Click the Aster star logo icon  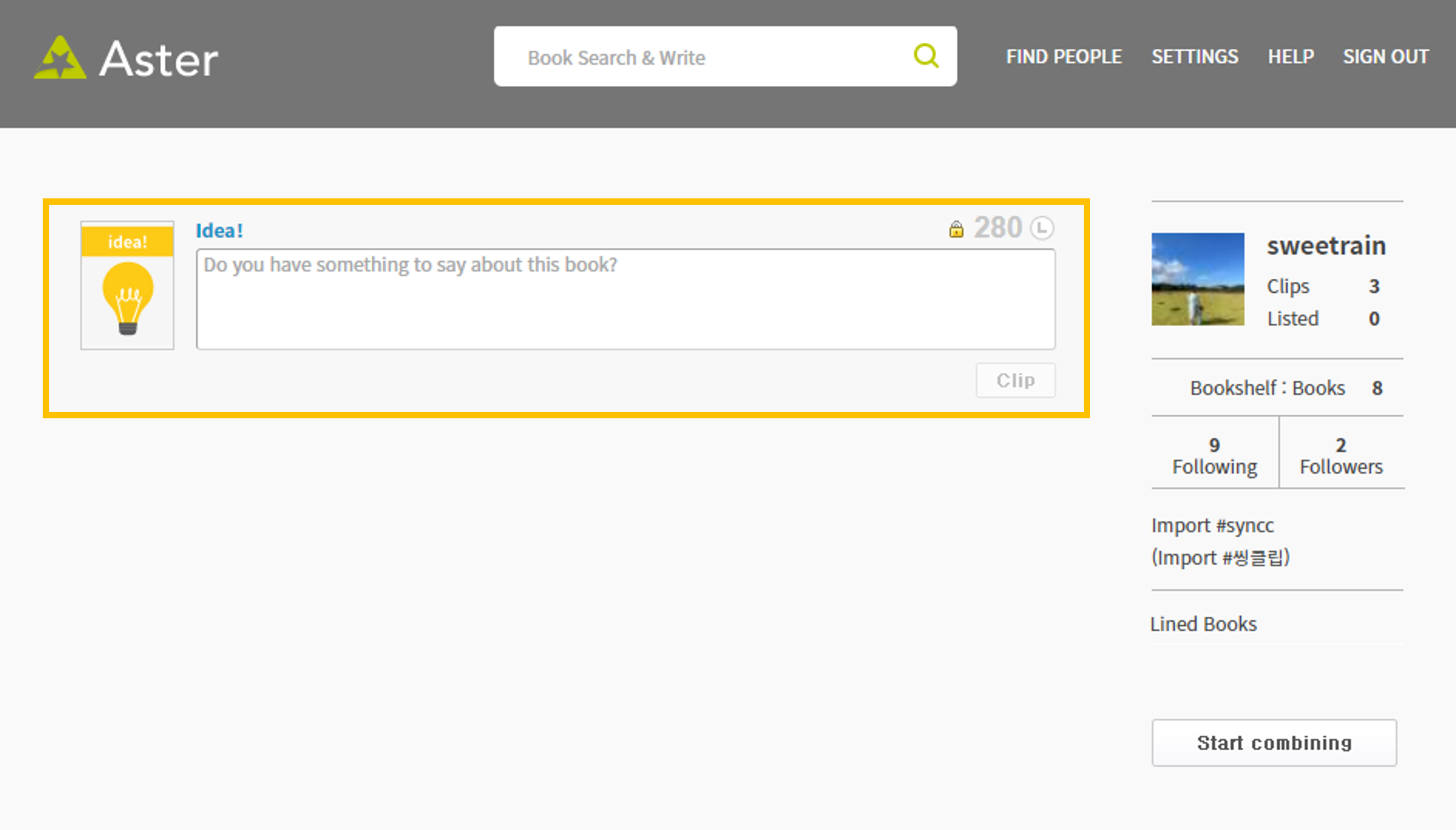[60, 58]
